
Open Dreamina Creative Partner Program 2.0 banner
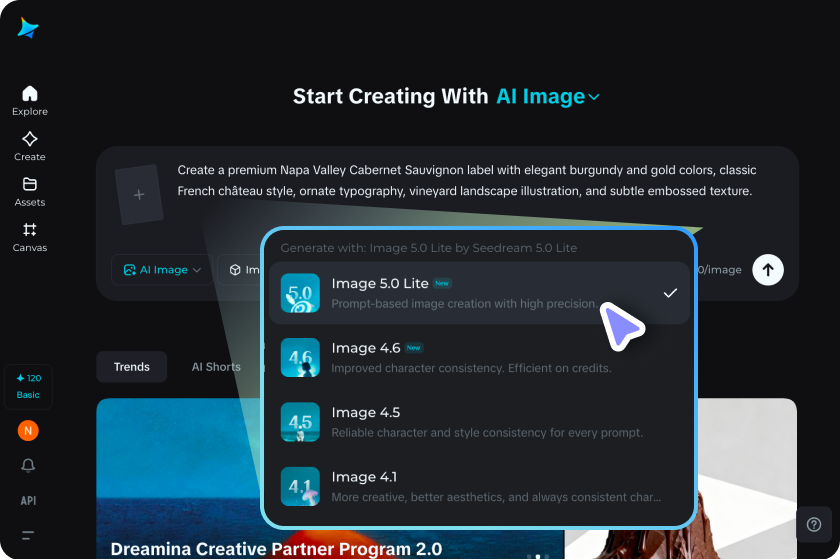[276, 549]
